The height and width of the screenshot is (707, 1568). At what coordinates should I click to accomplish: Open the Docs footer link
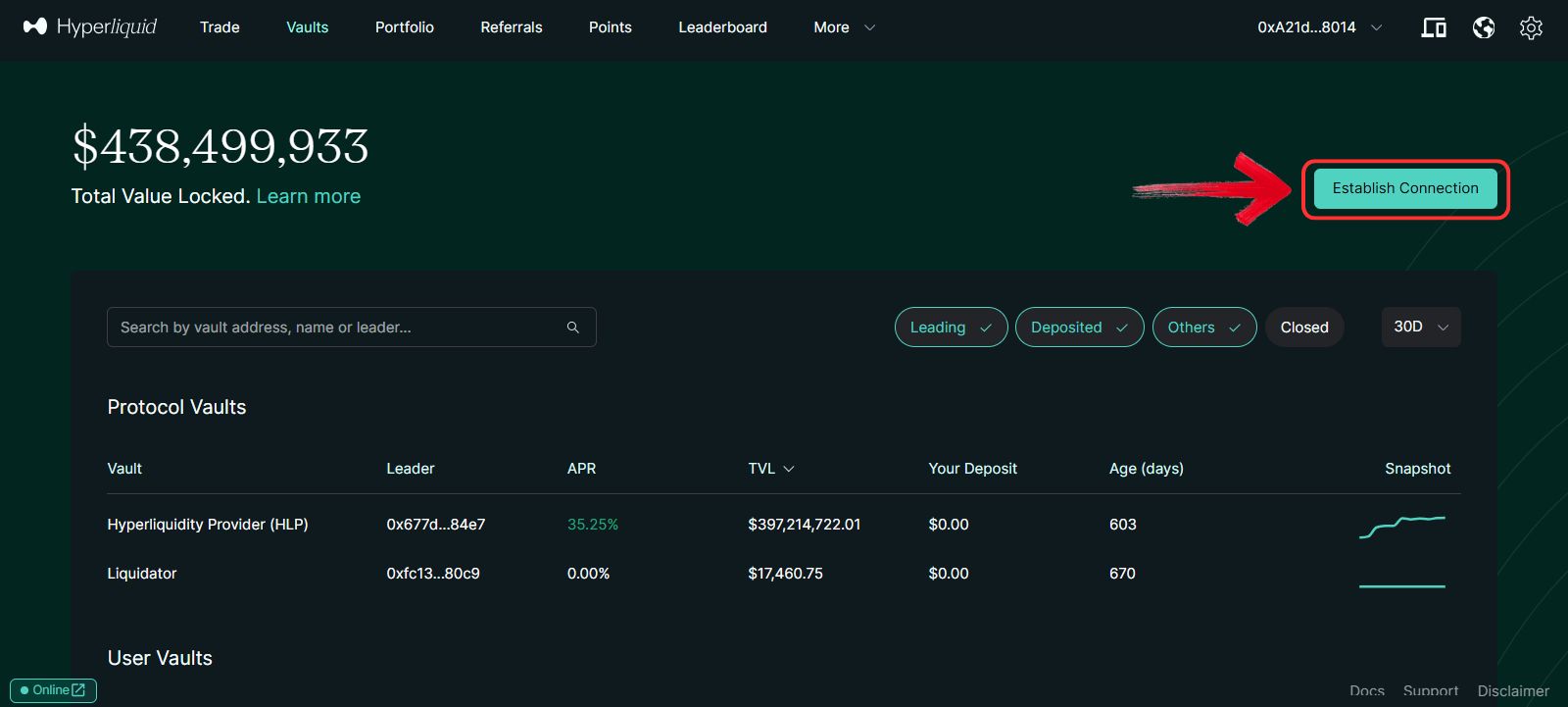coord(1367,691)
